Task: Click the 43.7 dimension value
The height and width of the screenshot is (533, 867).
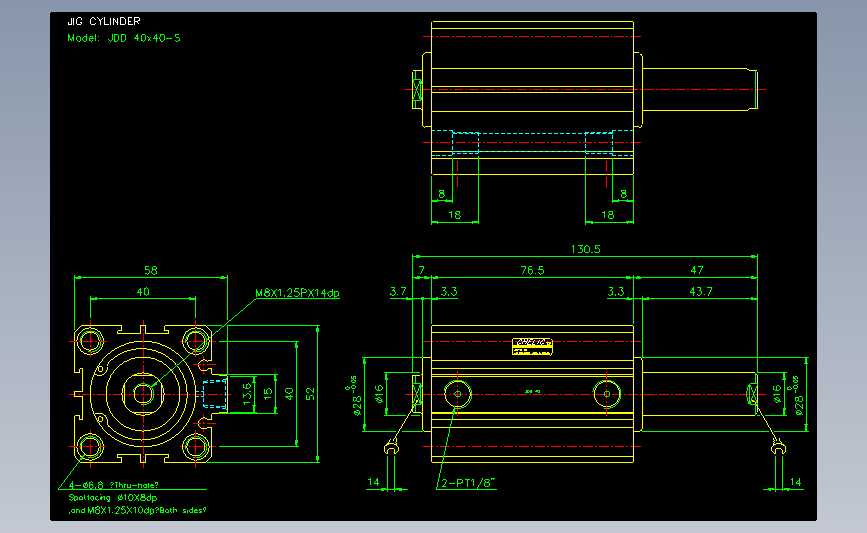Action: coord(701,291)
